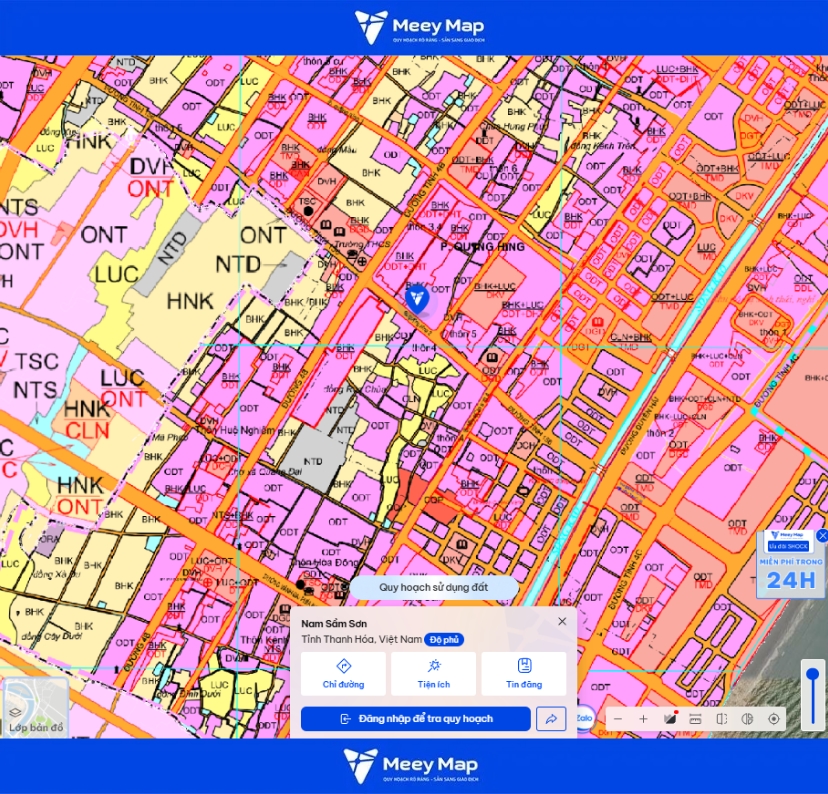The image size is (828, 794).
Task: Open the Tin đăng listings option
Action: [524, 674]
